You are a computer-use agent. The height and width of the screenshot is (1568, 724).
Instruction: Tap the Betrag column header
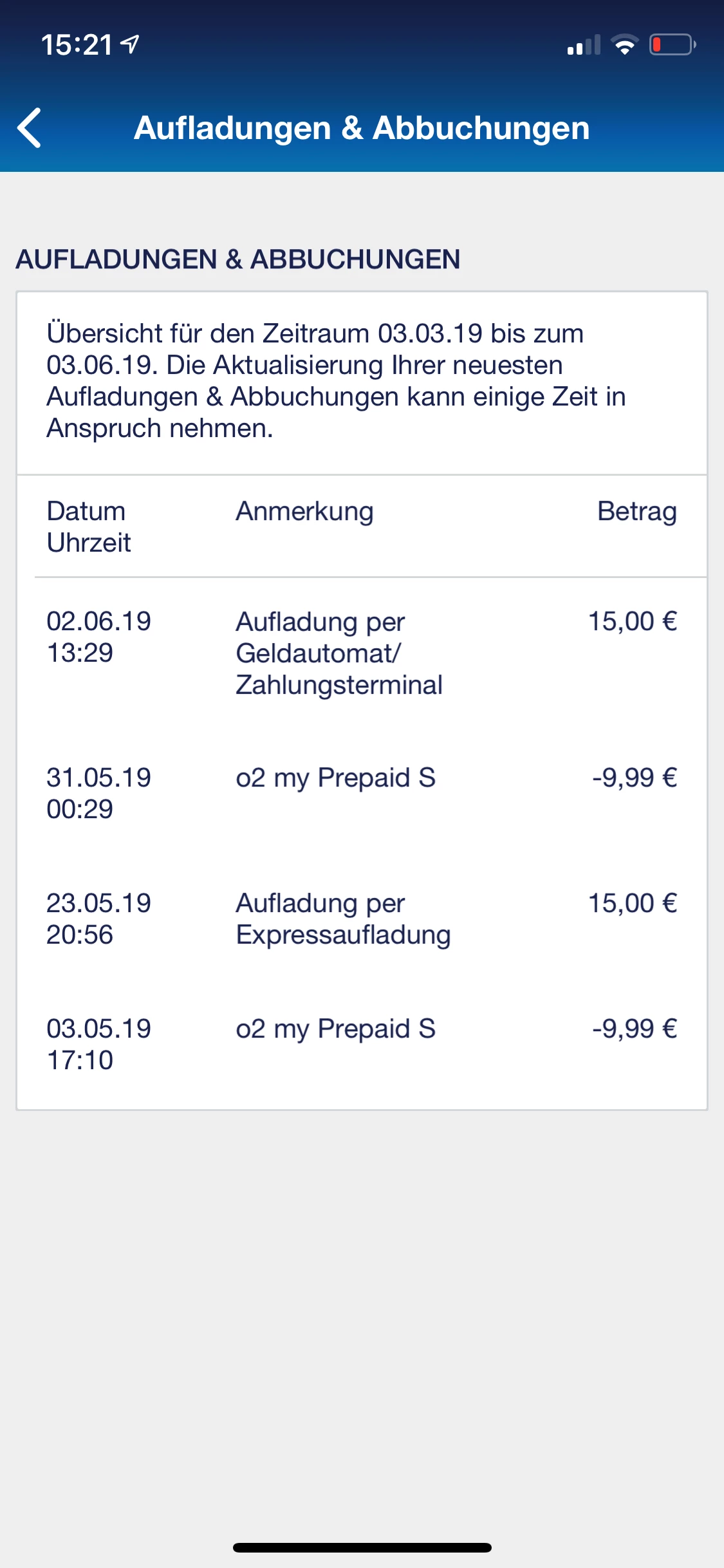(636, 511)
